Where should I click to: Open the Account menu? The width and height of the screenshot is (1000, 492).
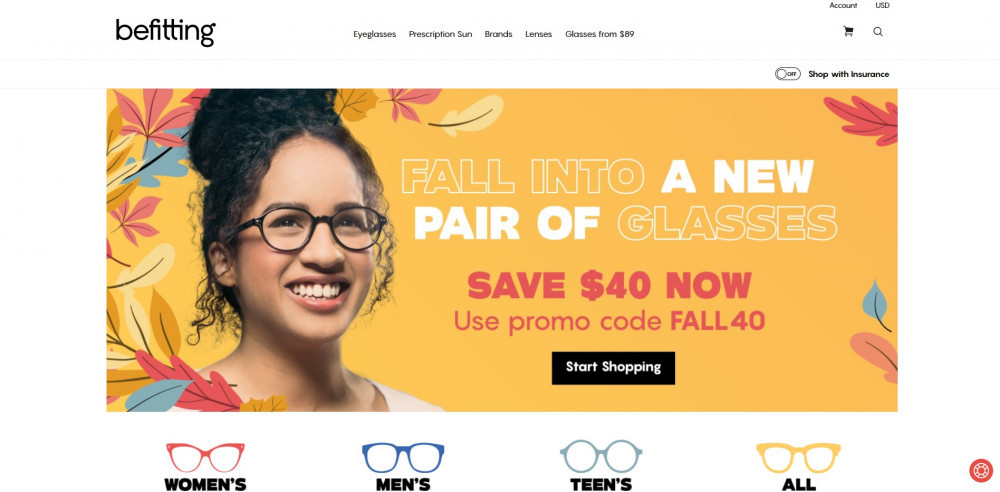point(843,5)
